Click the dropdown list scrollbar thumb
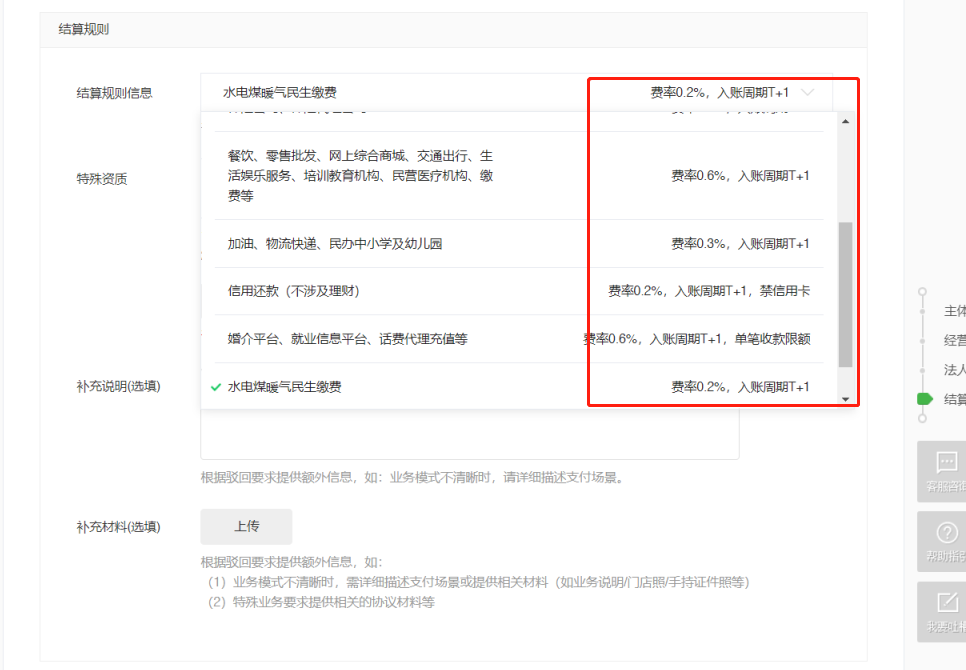The width and height of the screenshot is (966, 670). coord(845,295)
